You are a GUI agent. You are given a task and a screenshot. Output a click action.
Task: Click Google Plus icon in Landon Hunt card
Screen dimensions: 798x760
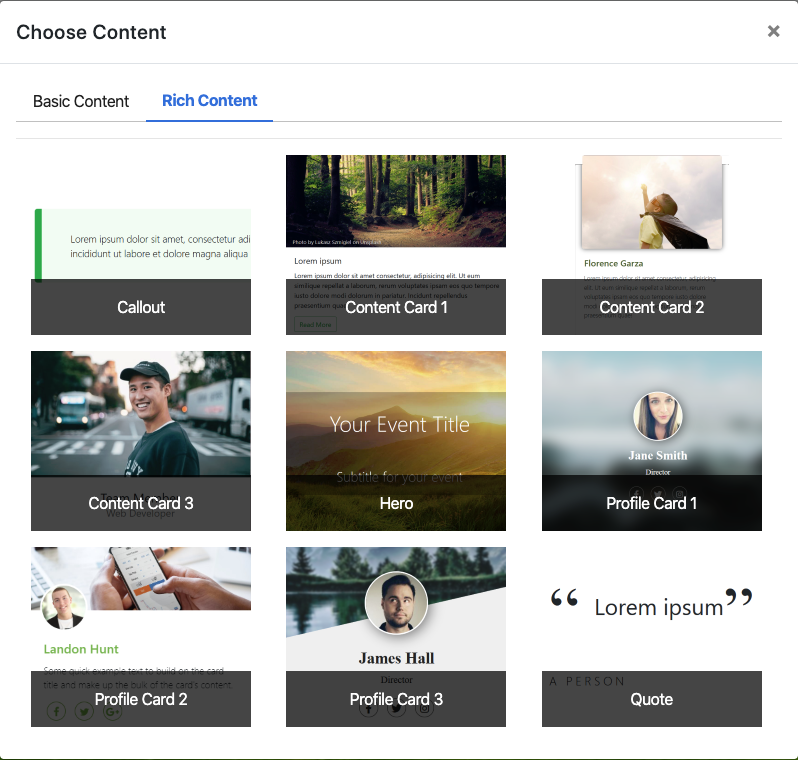(x=112, y=712)
